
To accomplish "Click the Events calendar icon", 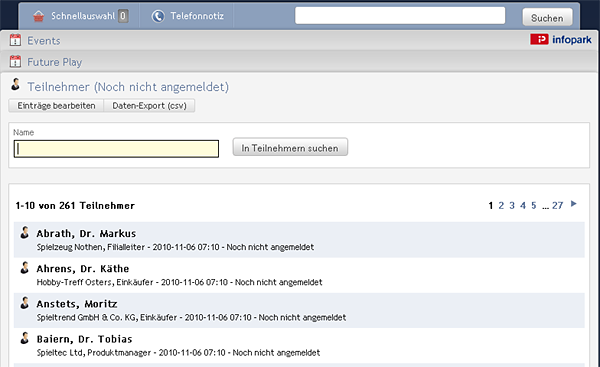I will point(15,40).
